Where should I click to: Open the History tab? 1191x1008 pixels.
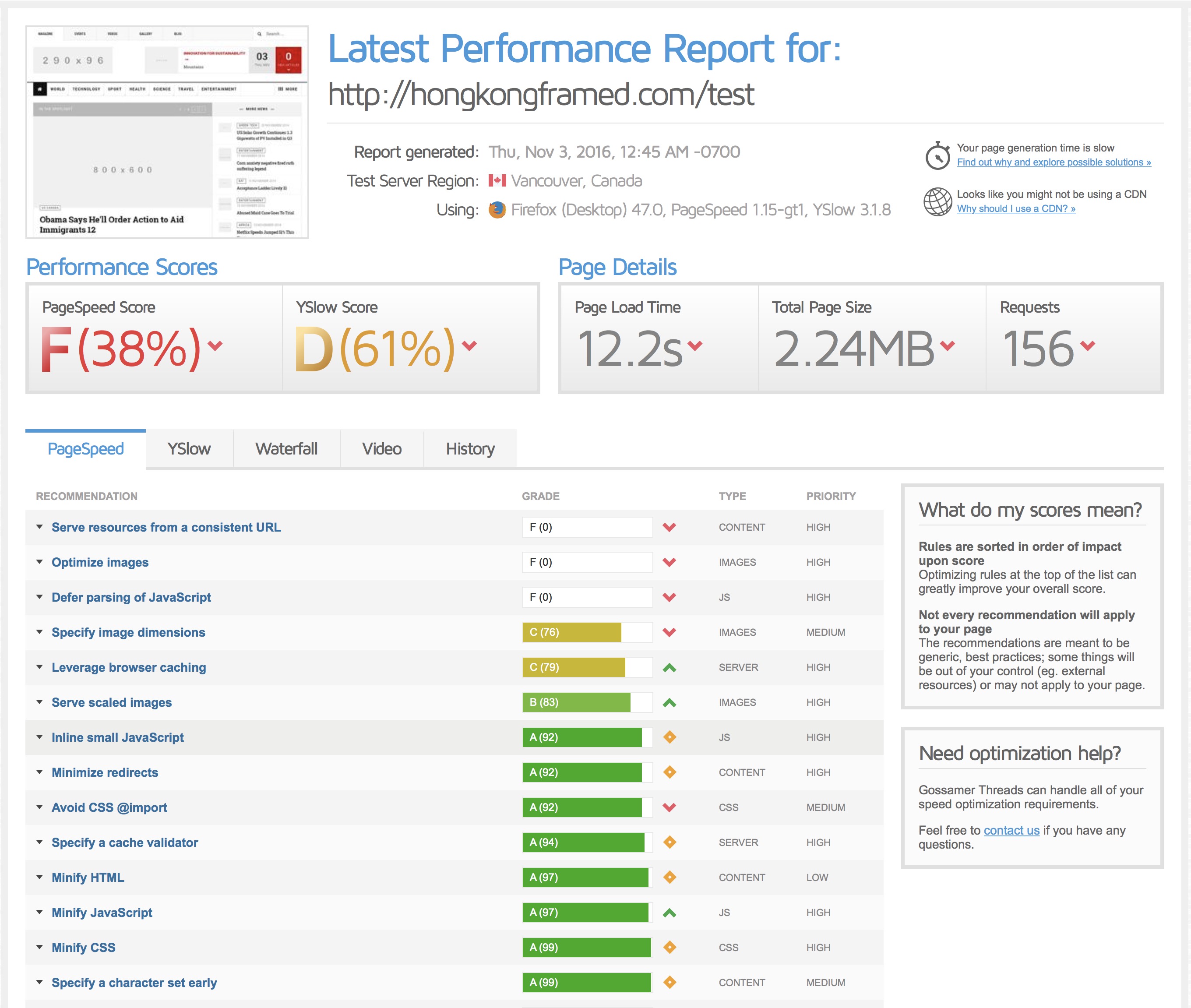point(470,449)
